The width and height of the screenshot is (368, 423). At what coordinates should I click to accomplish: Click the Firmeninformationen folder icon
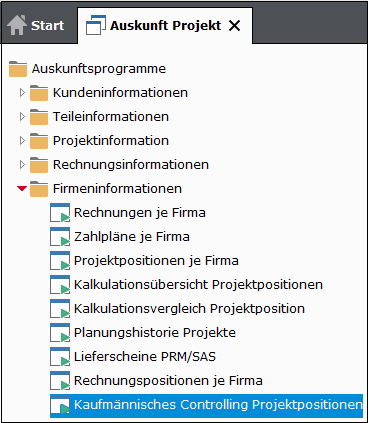pos(39,189)
